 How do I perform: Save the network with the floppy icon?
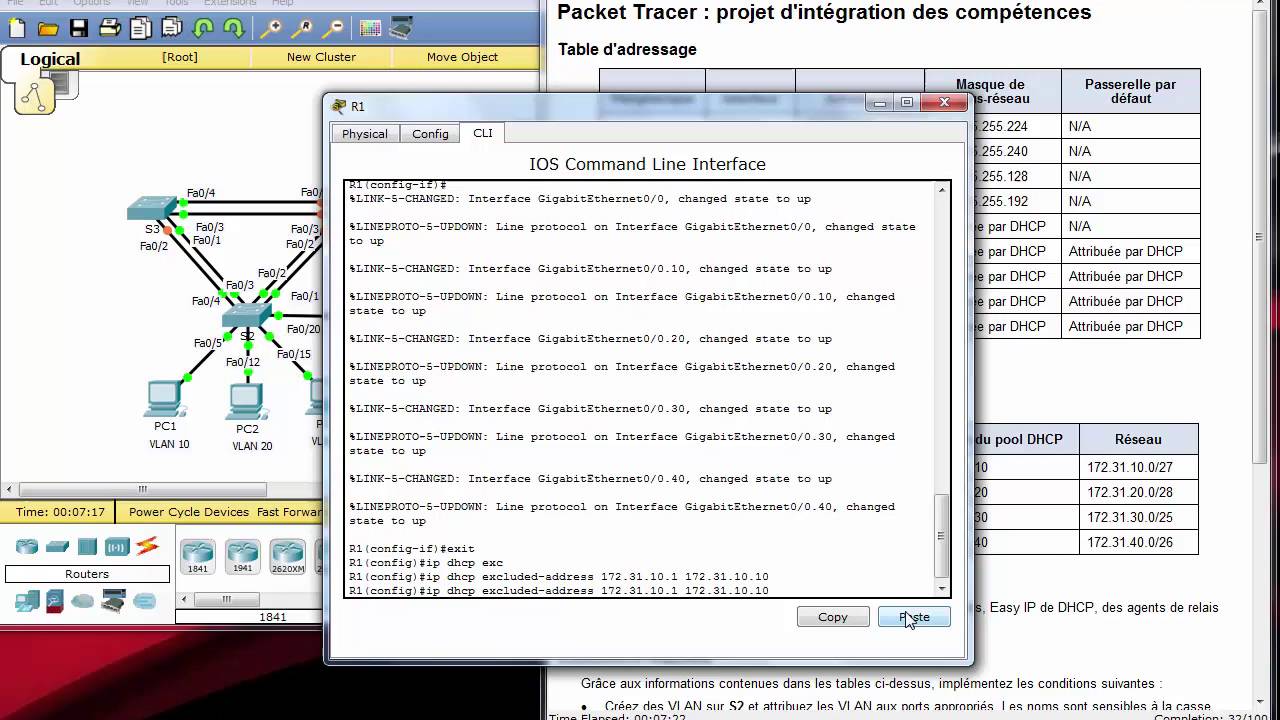79,28
